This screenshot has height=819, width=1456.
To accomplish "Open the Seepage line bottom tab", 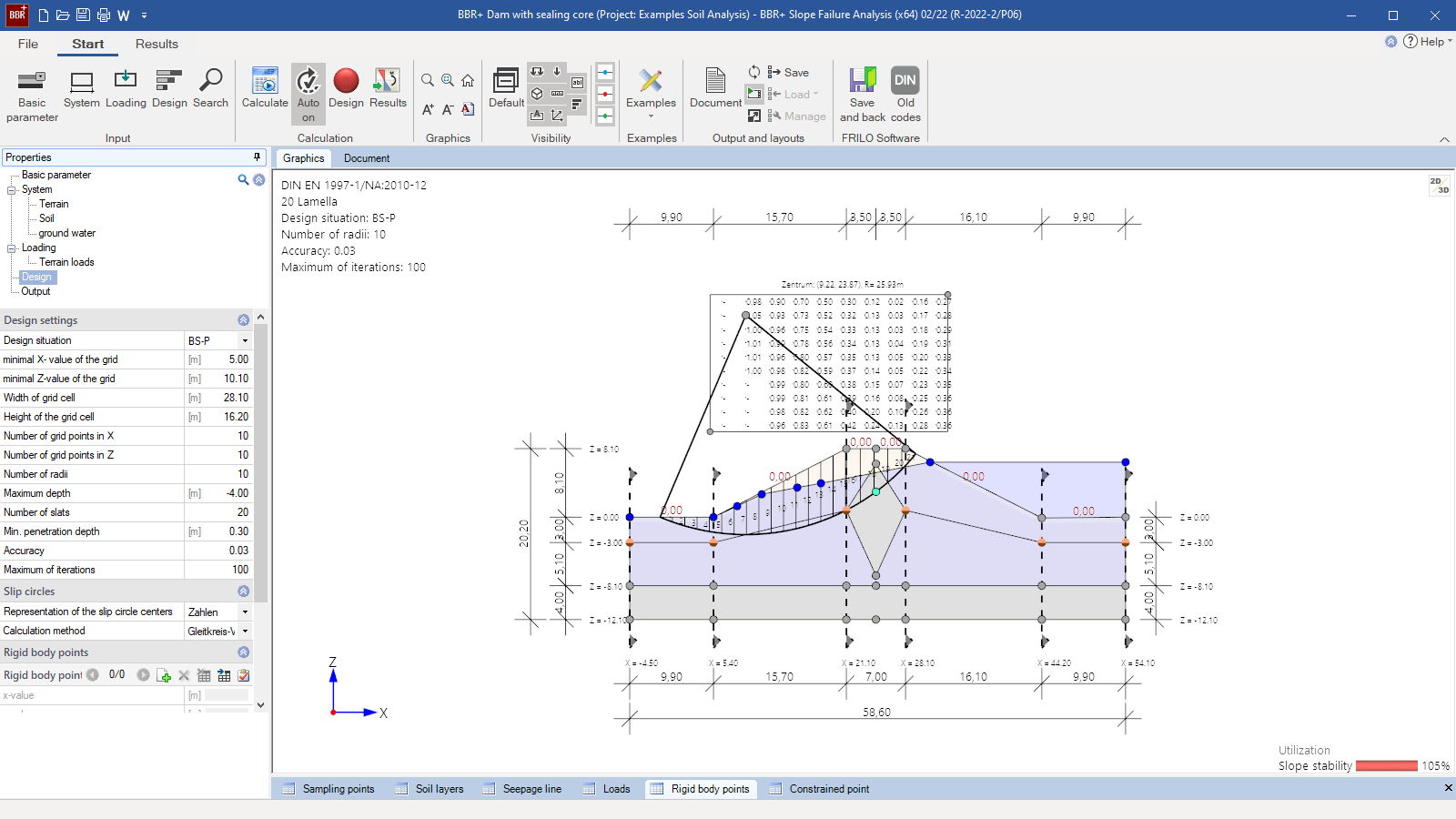I will pos(522,789).
